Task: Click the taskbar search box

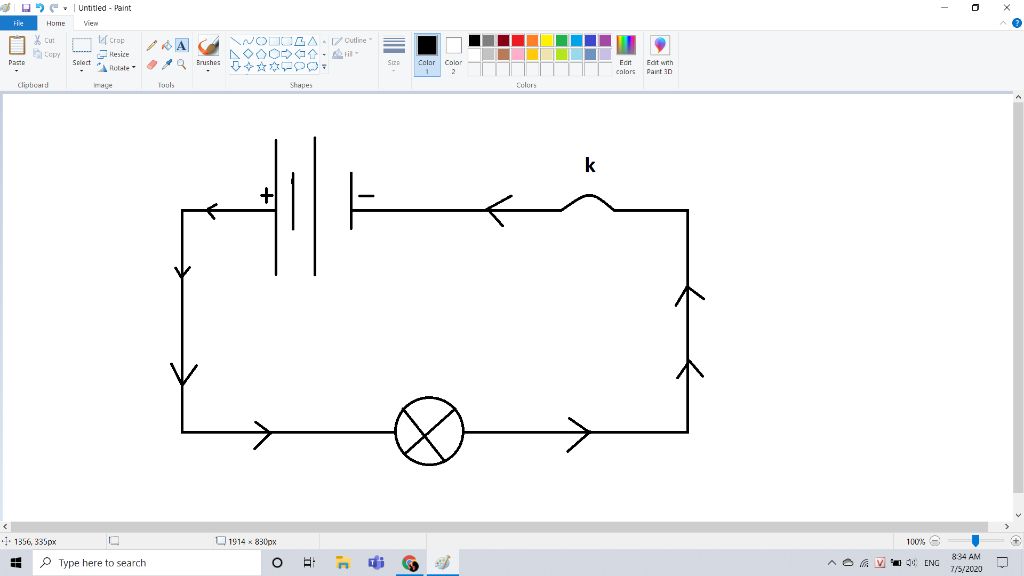Action: pos(147,562)
